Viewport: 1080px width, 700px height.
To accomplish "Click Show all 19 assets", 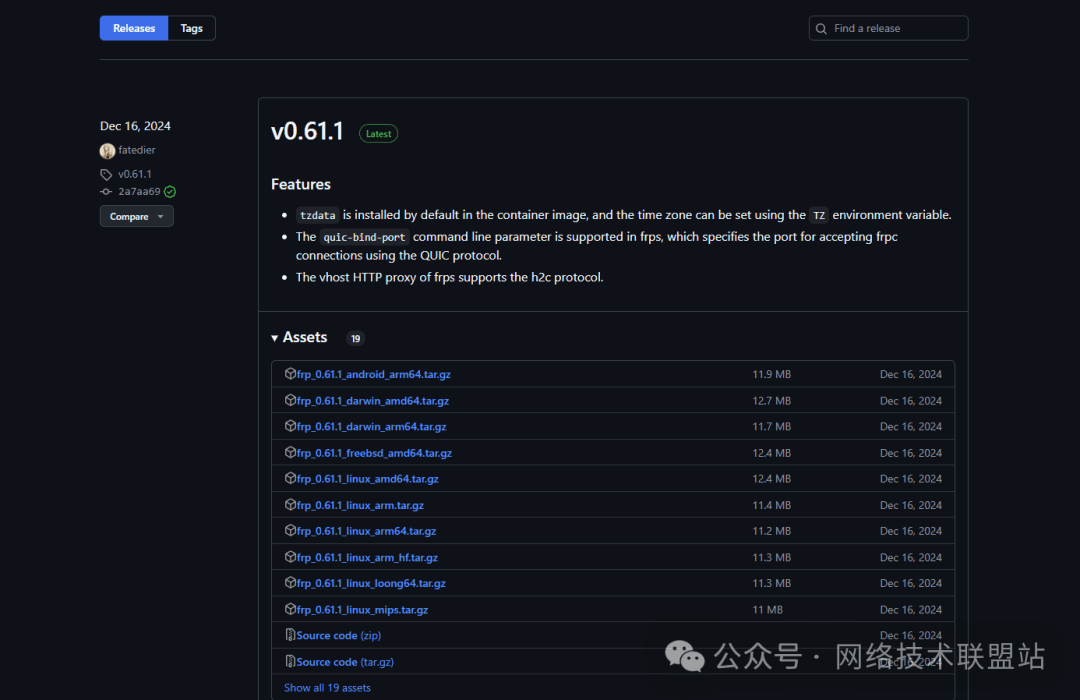I will 327,688.
